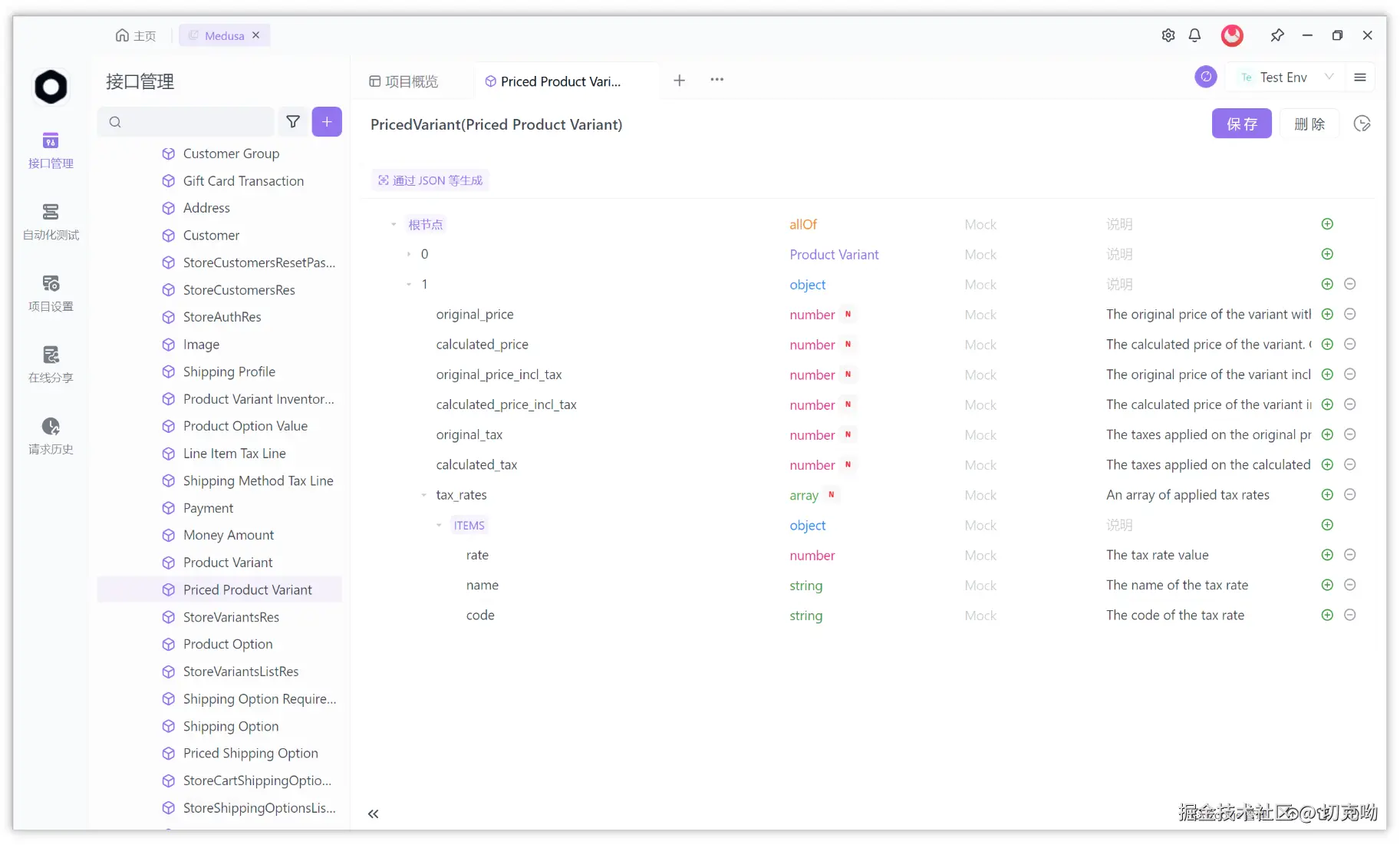Add a new tab with plus icon
Screen dimensions: 1400x845
pyautogui.click(x=679, y=80)
